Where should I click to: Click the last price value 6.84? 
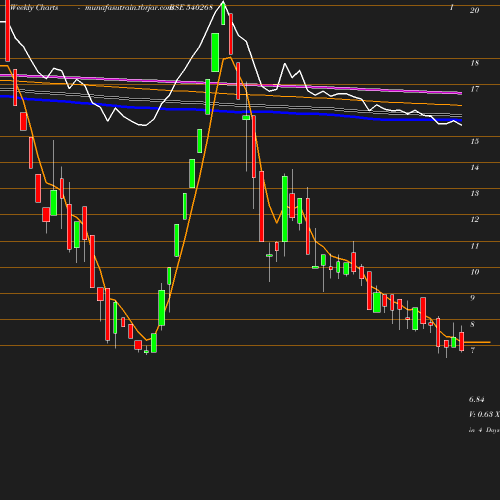point(476,399)
